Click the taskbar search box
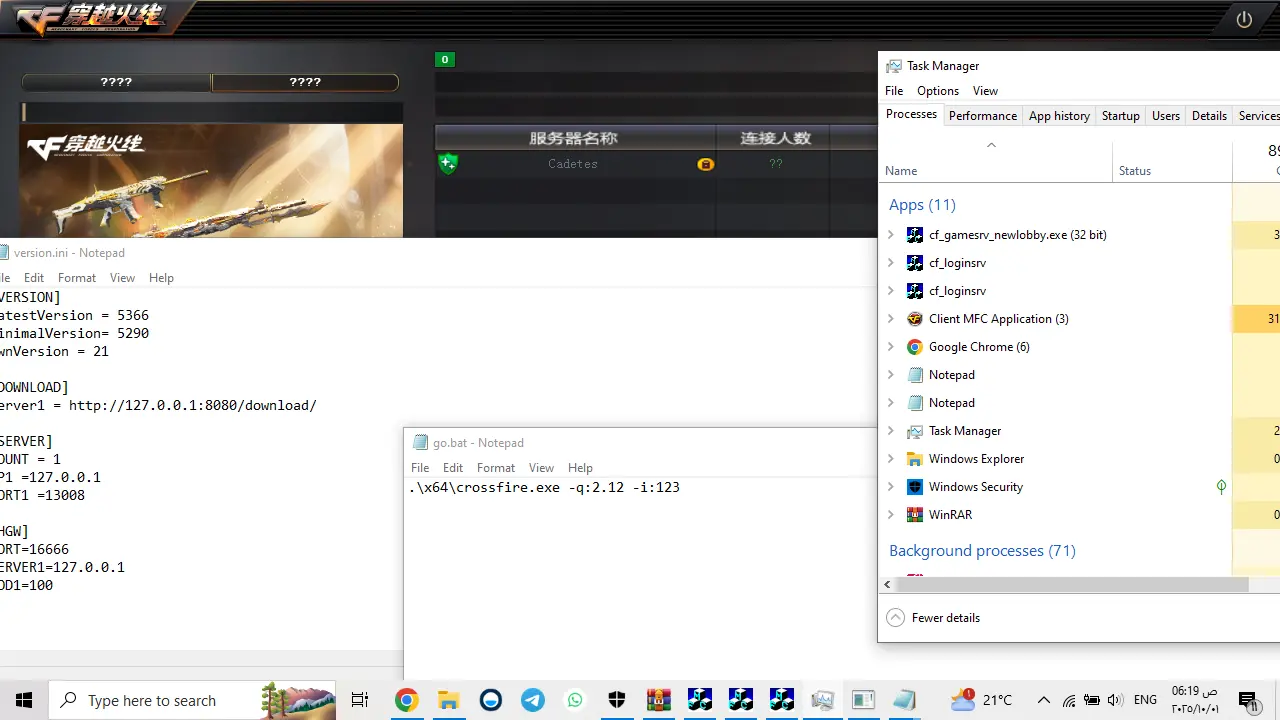 pos(193,700)
